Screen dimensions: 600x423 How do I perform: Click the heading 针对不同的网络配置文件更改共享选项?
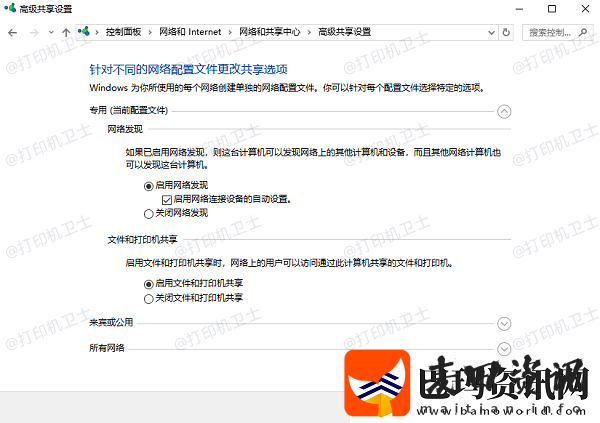pos(188,69)
